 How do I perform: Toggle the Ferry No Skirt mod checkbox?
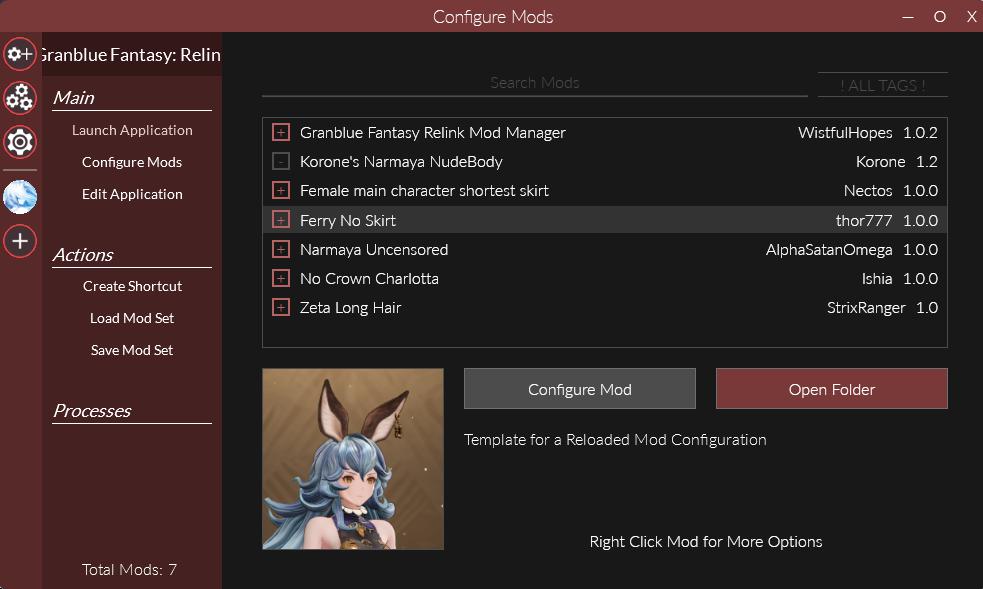pyautogui.click(x=281, y=220)
